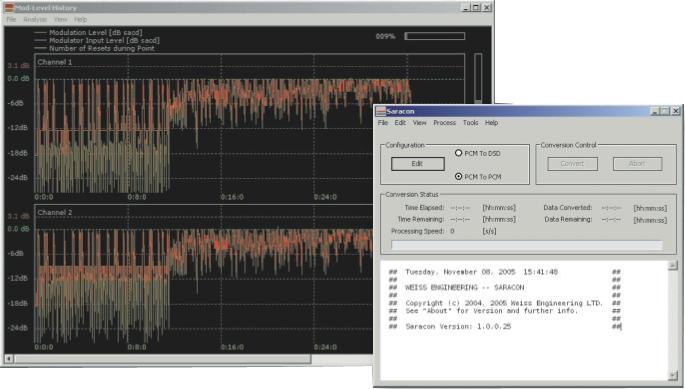Click the 009% progress percentage text
The height and width of the screenshot is (389, 685).
(385, 36)
